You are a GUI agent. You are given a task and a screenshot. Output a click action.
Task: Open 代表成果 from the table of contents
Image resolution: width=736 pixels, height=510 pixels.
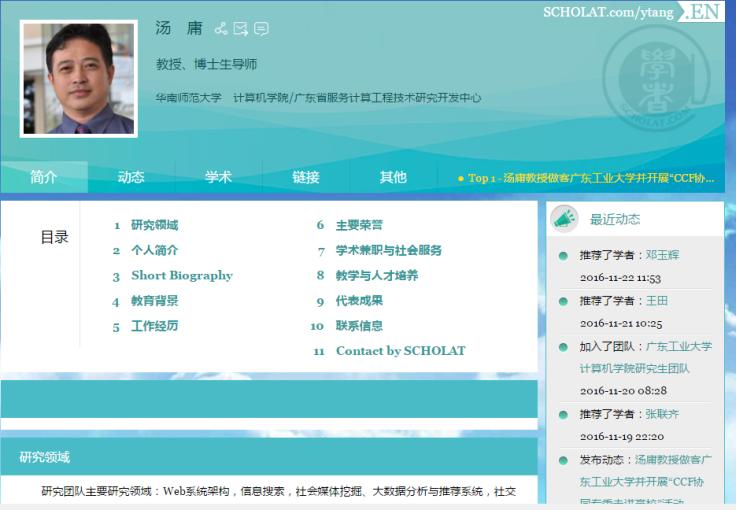359,300
